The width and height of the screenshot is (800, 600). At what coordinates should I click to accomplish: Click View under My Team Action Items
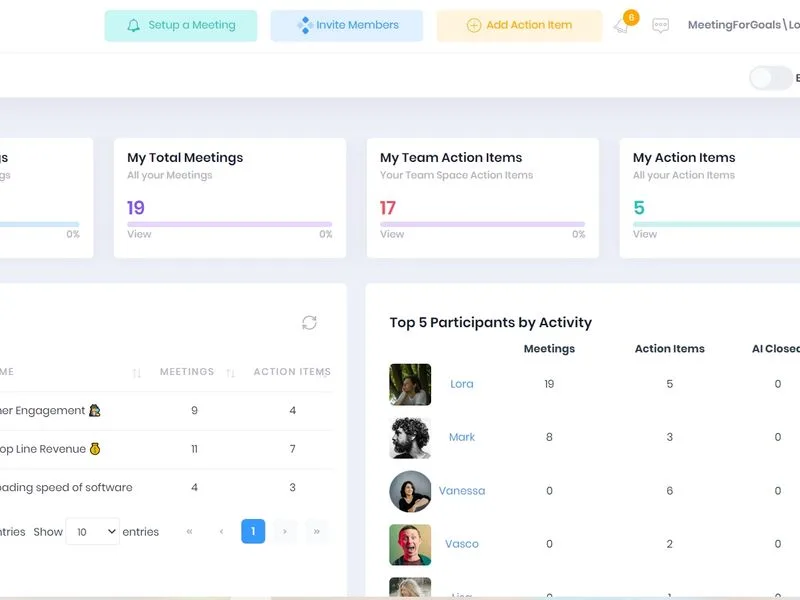point(392,234)
